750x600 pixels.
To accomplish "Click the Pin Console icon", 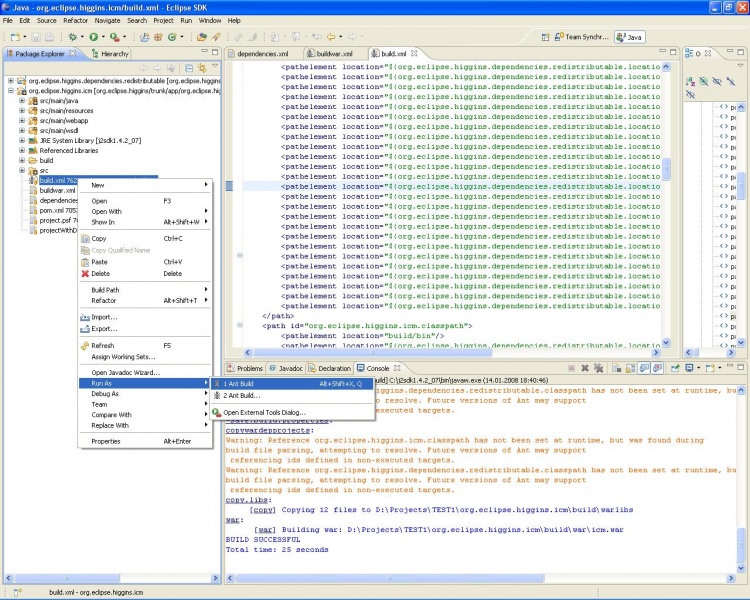I will (x=675, y=368).
